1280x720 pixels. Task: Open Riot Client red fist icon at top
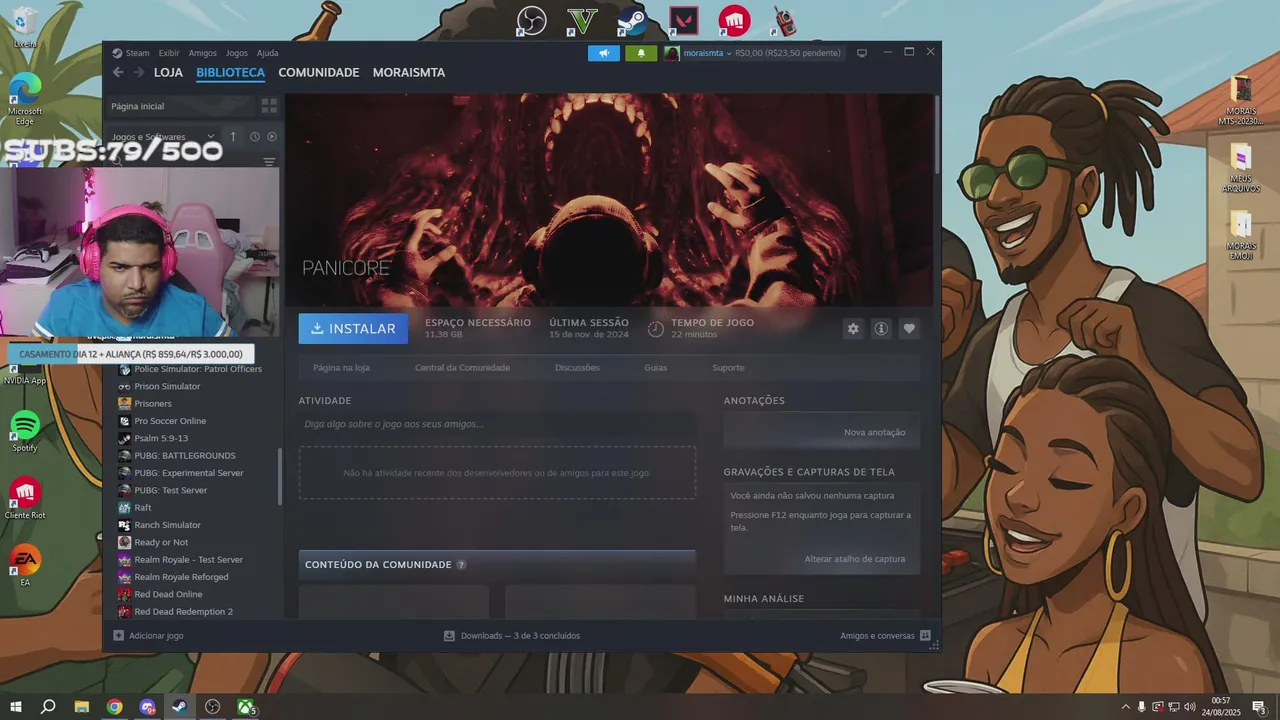(734, 20)
